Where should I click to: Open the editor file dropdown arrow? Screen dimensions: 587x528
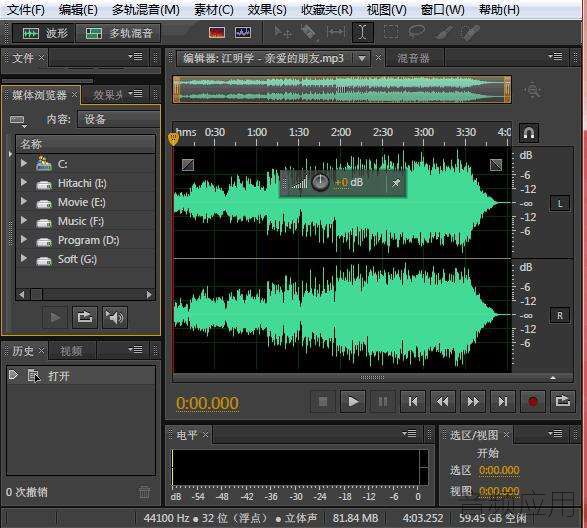[x=362, y=58]
